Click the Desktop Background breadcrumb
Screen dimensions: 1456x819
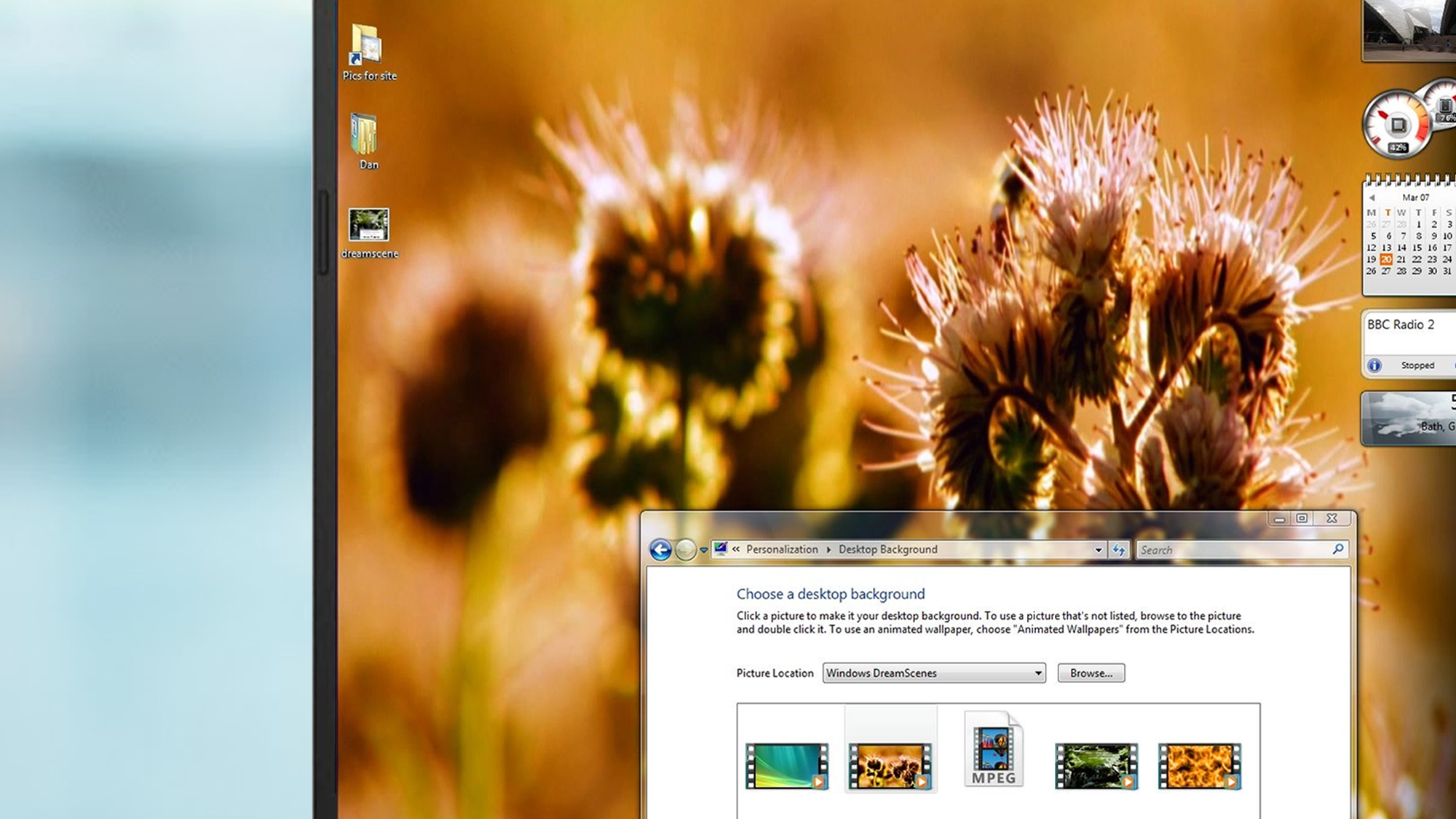tap(887, 550)
